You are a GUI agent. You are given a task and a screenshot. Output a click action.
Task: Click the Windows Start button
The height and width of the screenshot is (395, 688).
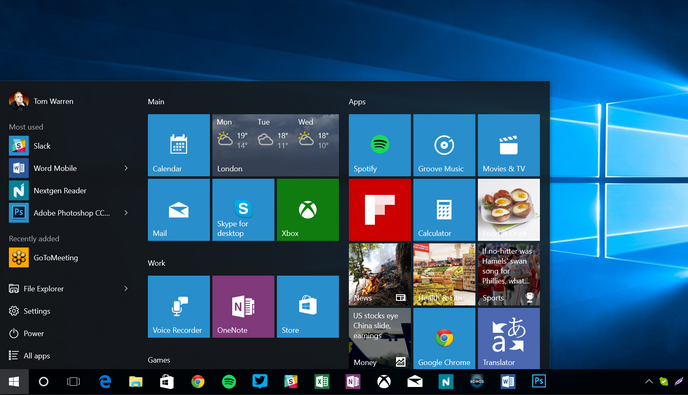(x=14, y=382)
